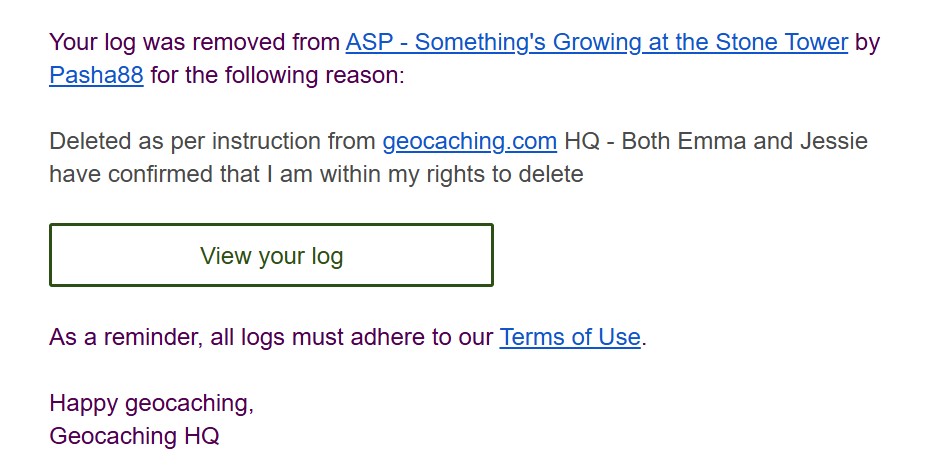Click the 'Your log was removed from' text
The height and width of the screenshot is (469, 933).
point(195,42)
